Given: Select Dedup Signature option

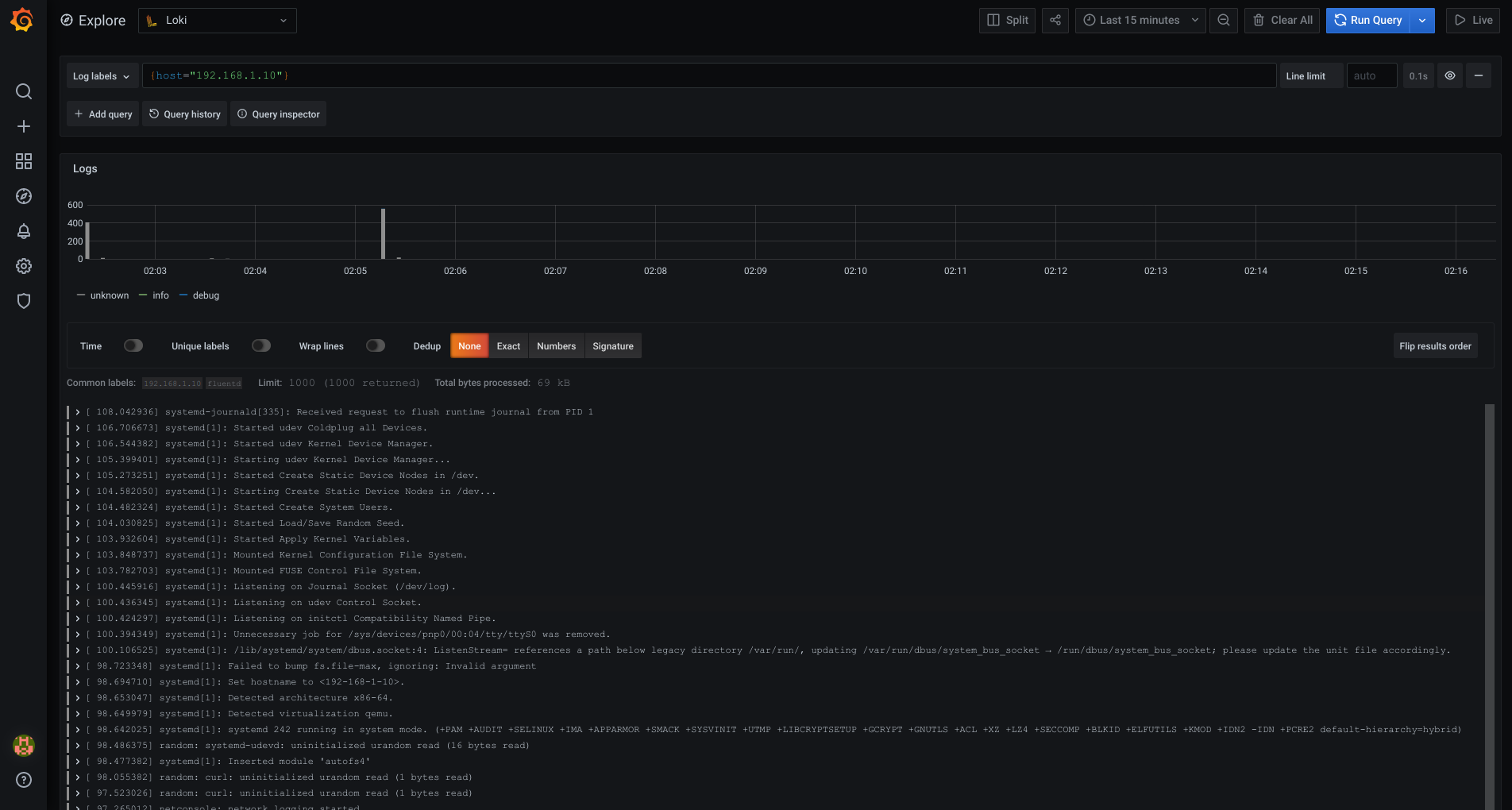Looking at the screenshot, I should click(x=613, y=345).
